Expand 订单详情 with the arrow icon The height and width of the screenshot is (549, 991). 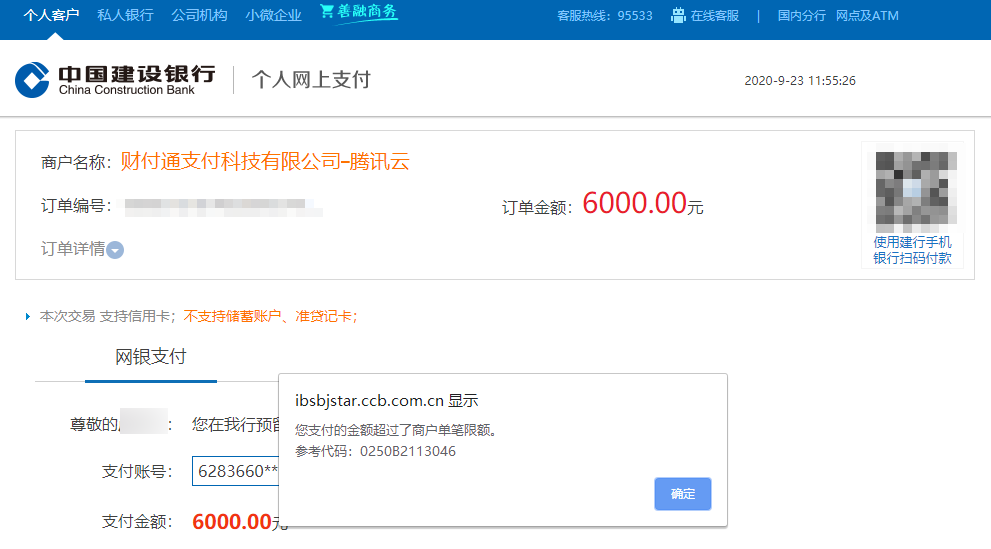[115, 250]
